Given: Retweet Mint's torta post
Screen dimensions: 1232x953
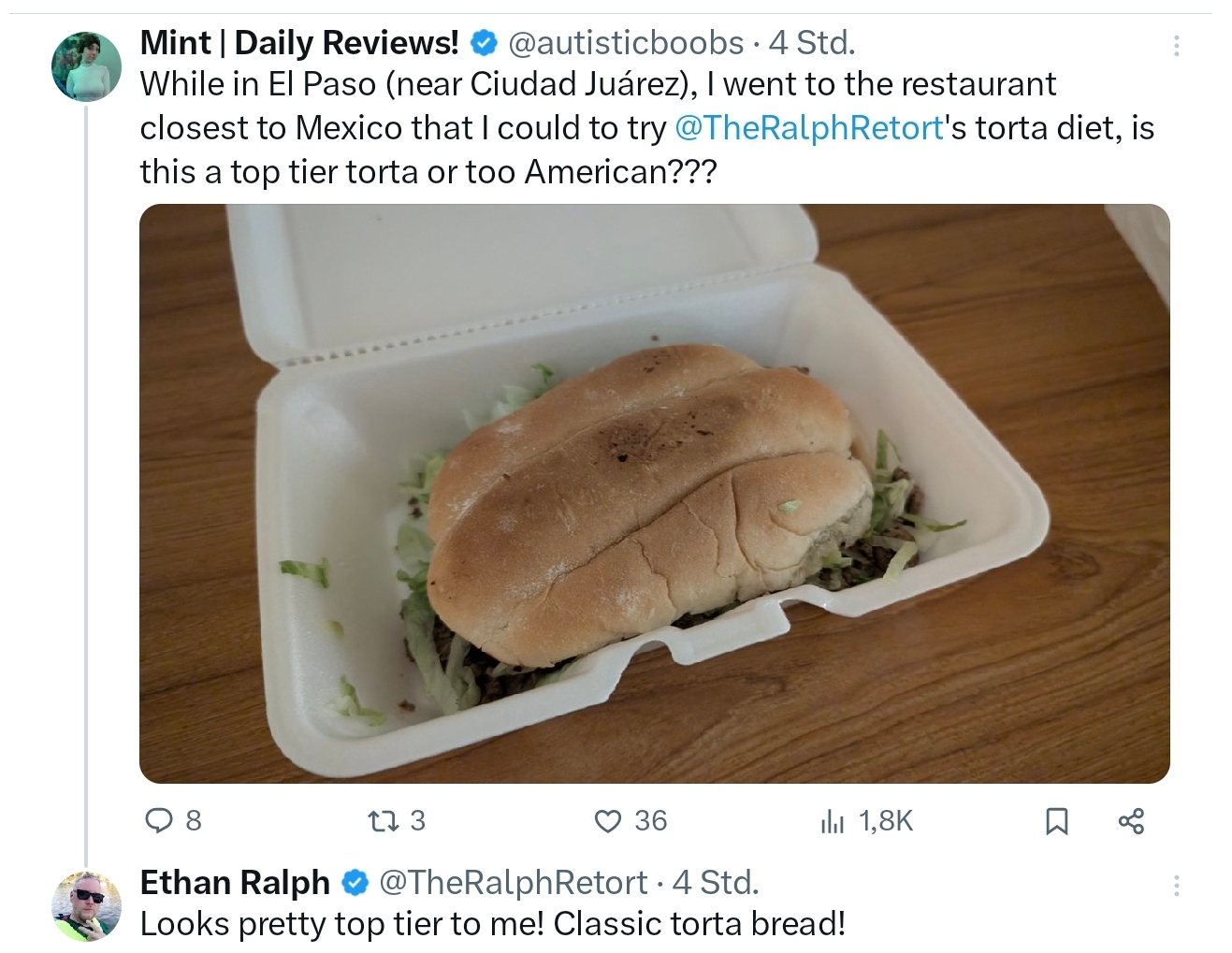Looking at the screenshot, I should (397, 821).
